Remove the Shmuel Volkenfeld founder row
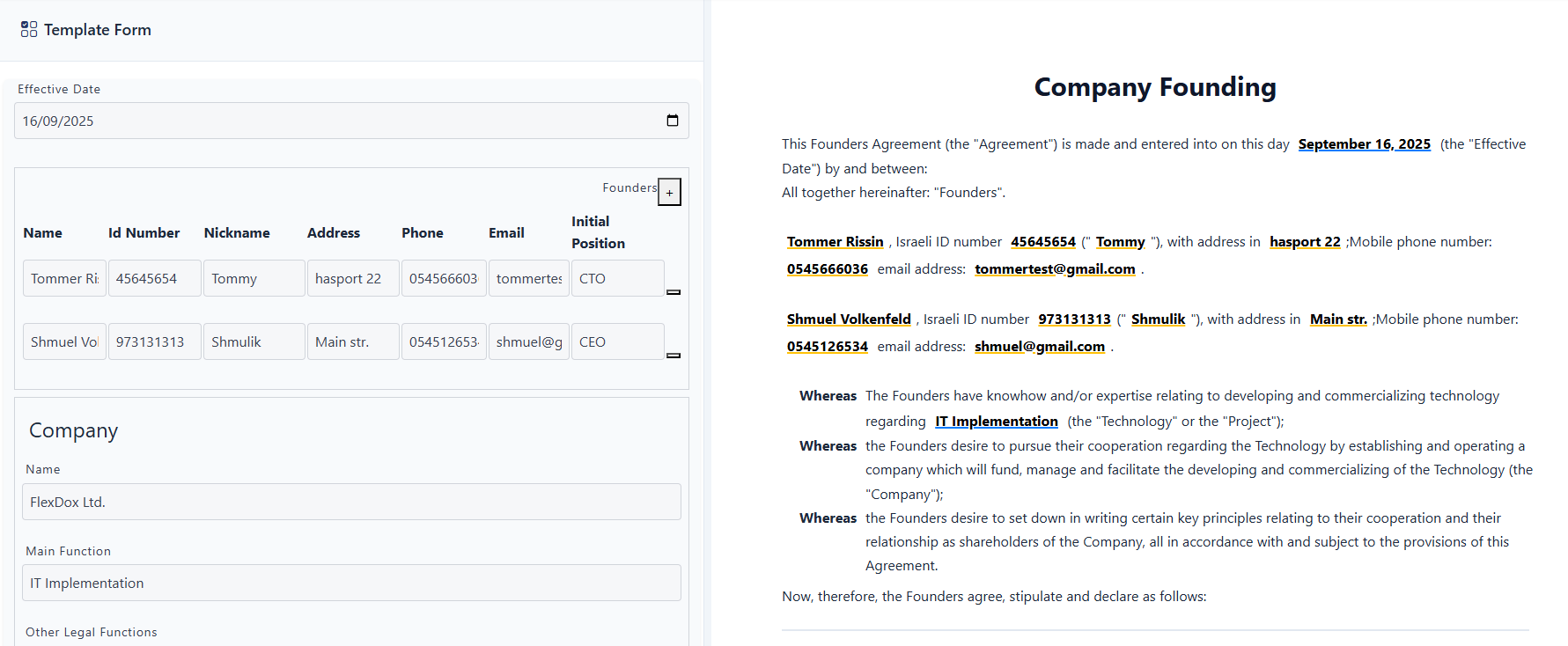1568x646 pixels. (x=674, y=355)
